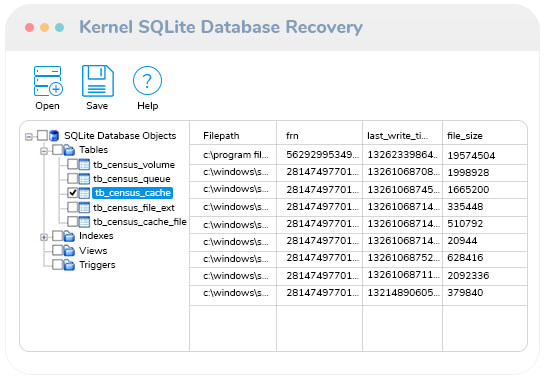Click the Help label under toolbar

coord(148,106)
